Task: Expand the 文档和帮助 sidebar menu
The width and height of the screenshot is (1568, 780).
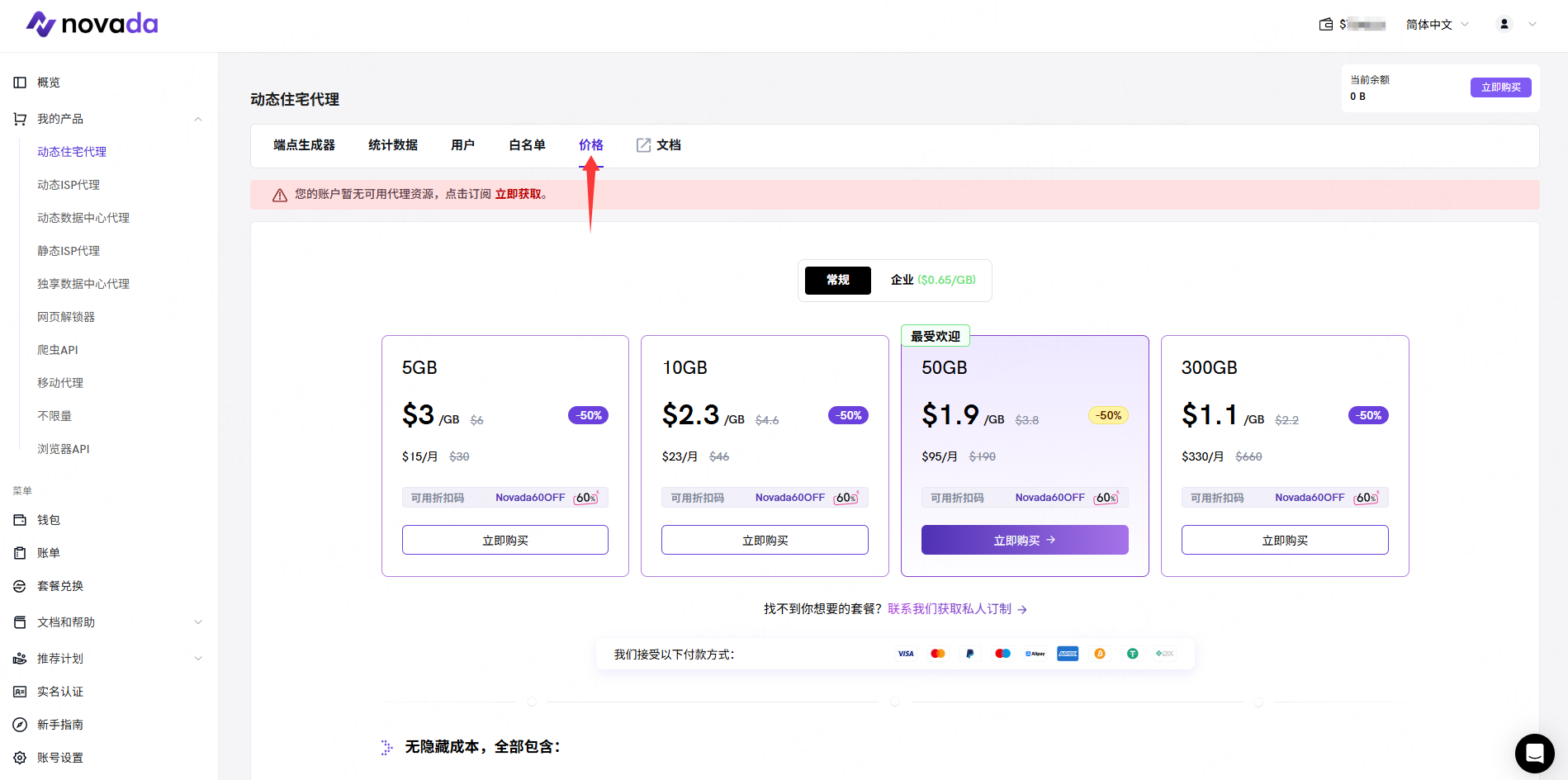Action: (x=198, y=622)
